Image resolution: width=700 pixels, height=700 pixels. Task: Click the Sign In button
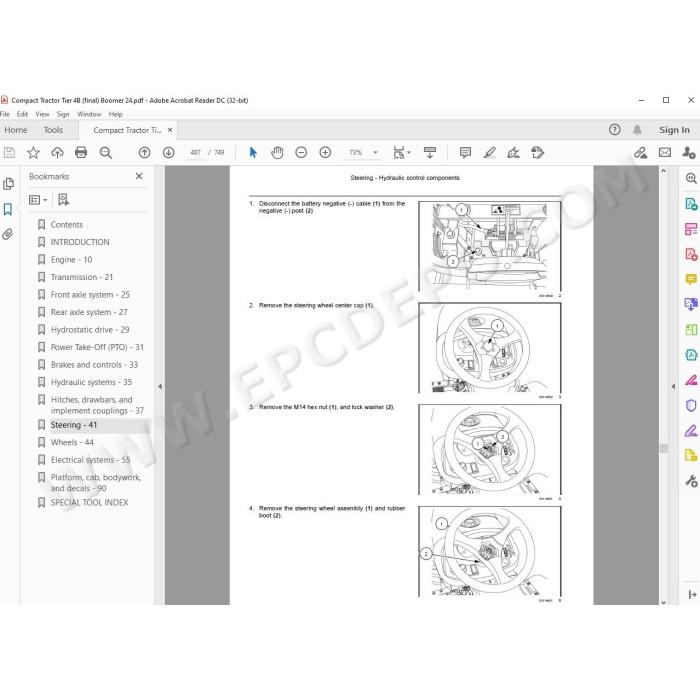tap(674, 130)
